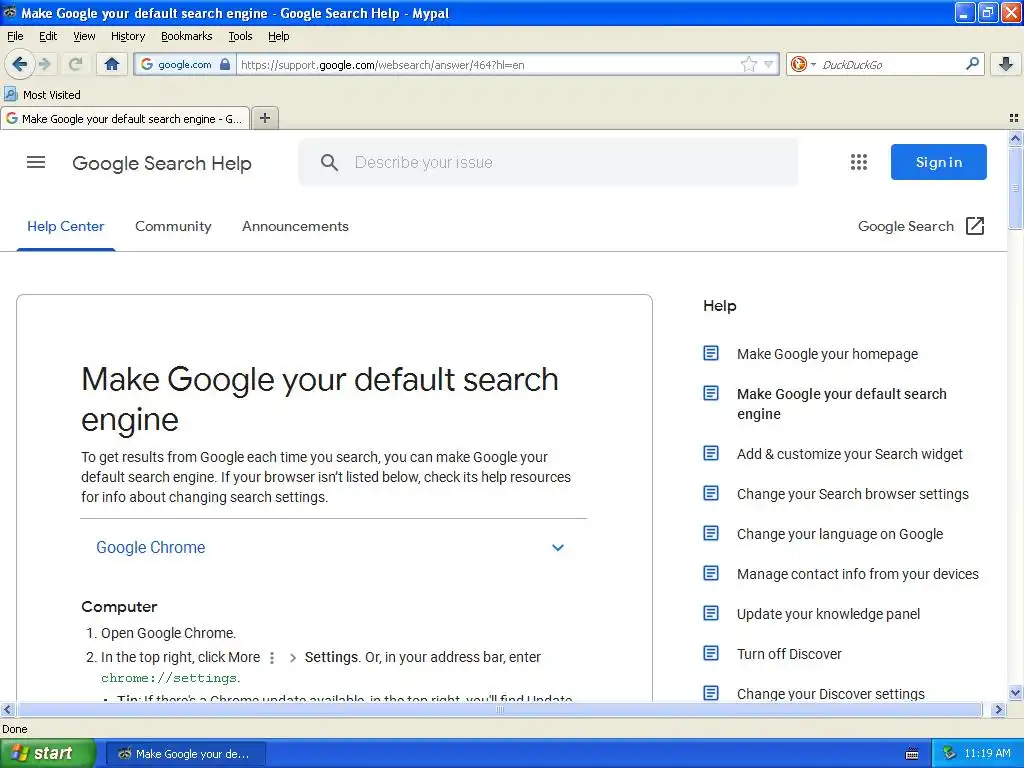Go back with the browser back arrow
The height and width of the screenshot is (768, 1024).
[x=19, y=64]
